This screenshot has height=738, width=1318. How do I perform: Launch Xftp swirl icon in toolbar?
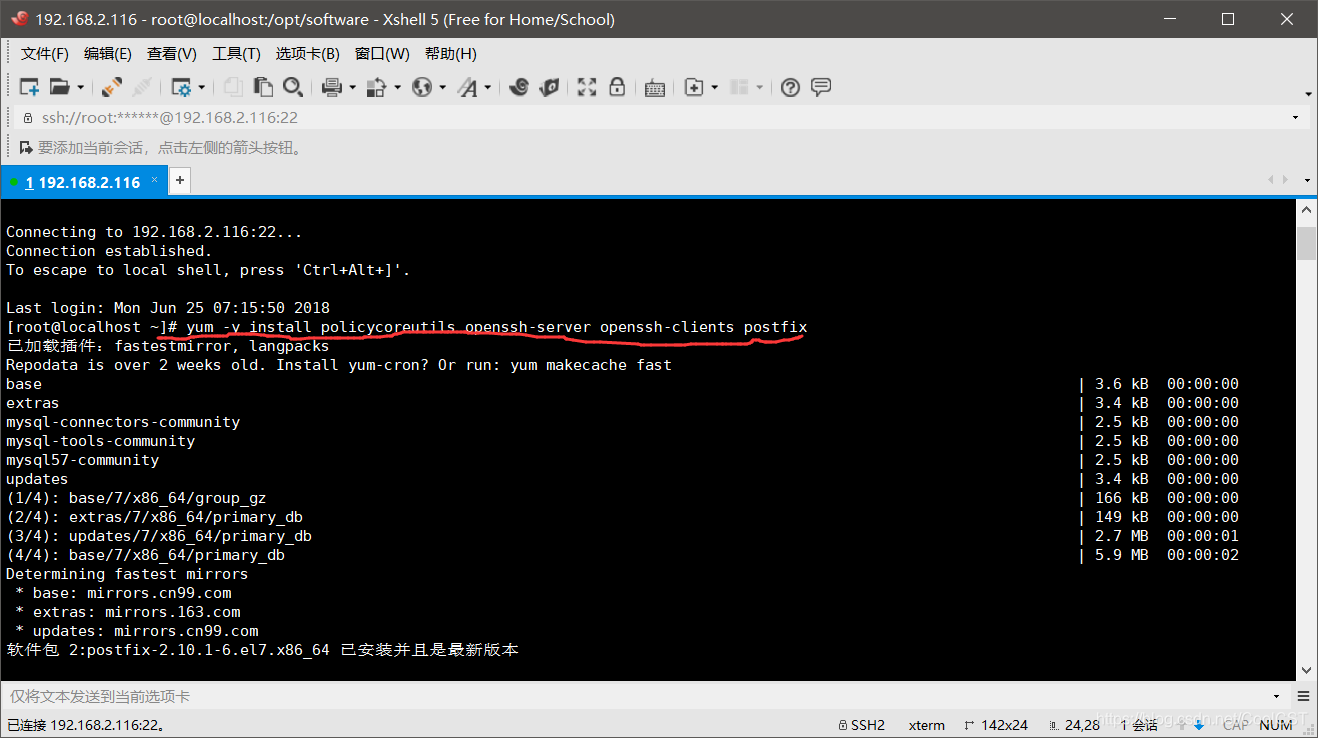click(x=518, y=88)
